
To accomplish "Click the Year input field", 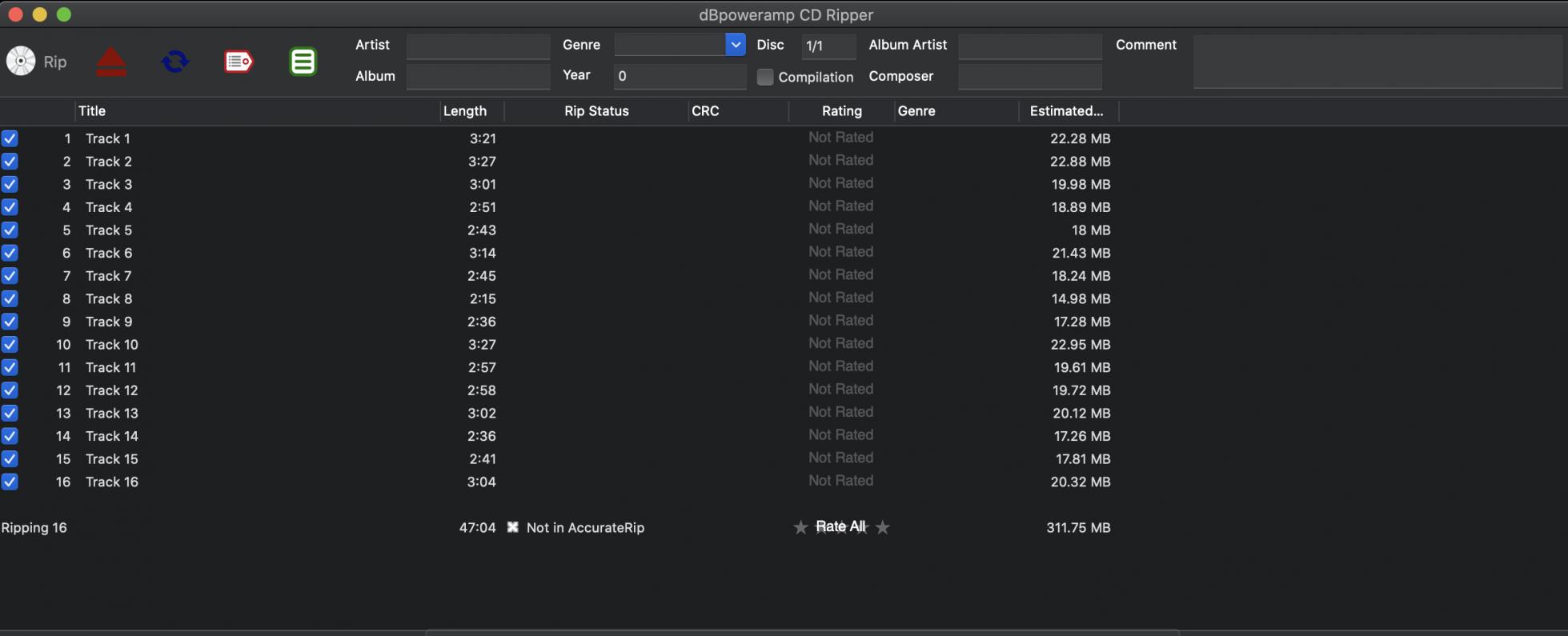I will pos(679,76).
